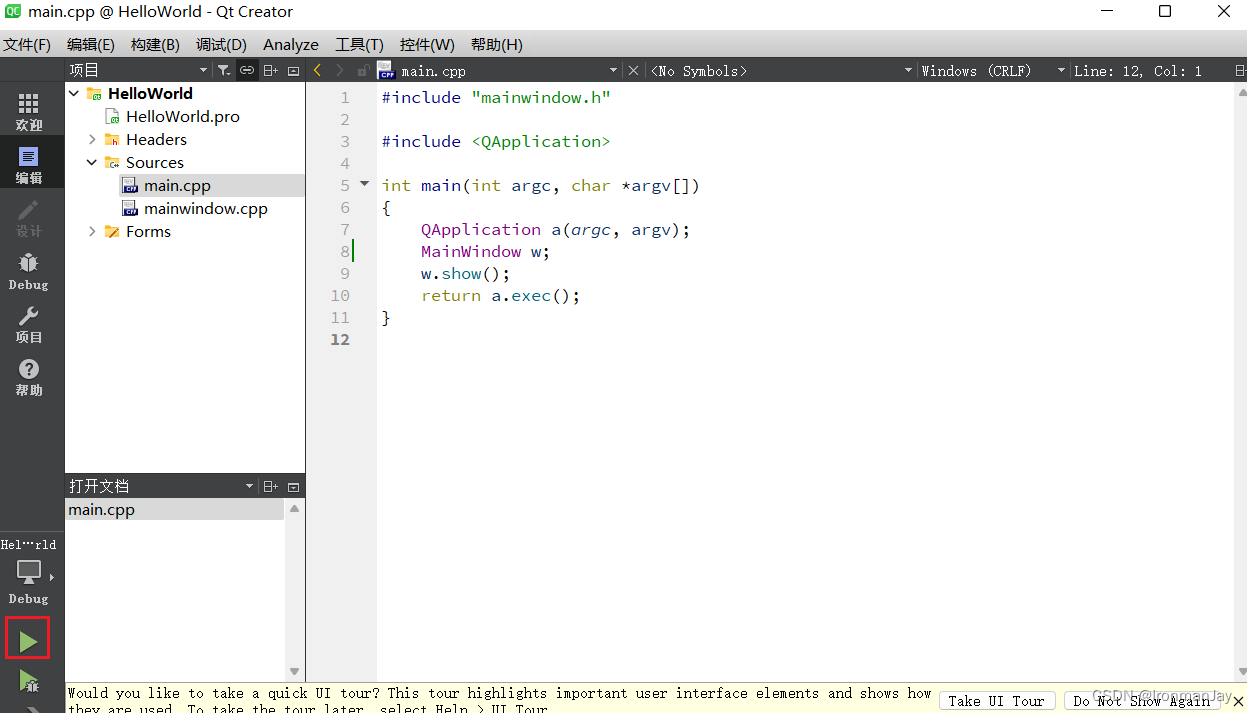Click on return a.exec(); line
Viewport: 1247px width, 713px height.
coord(501,295)
